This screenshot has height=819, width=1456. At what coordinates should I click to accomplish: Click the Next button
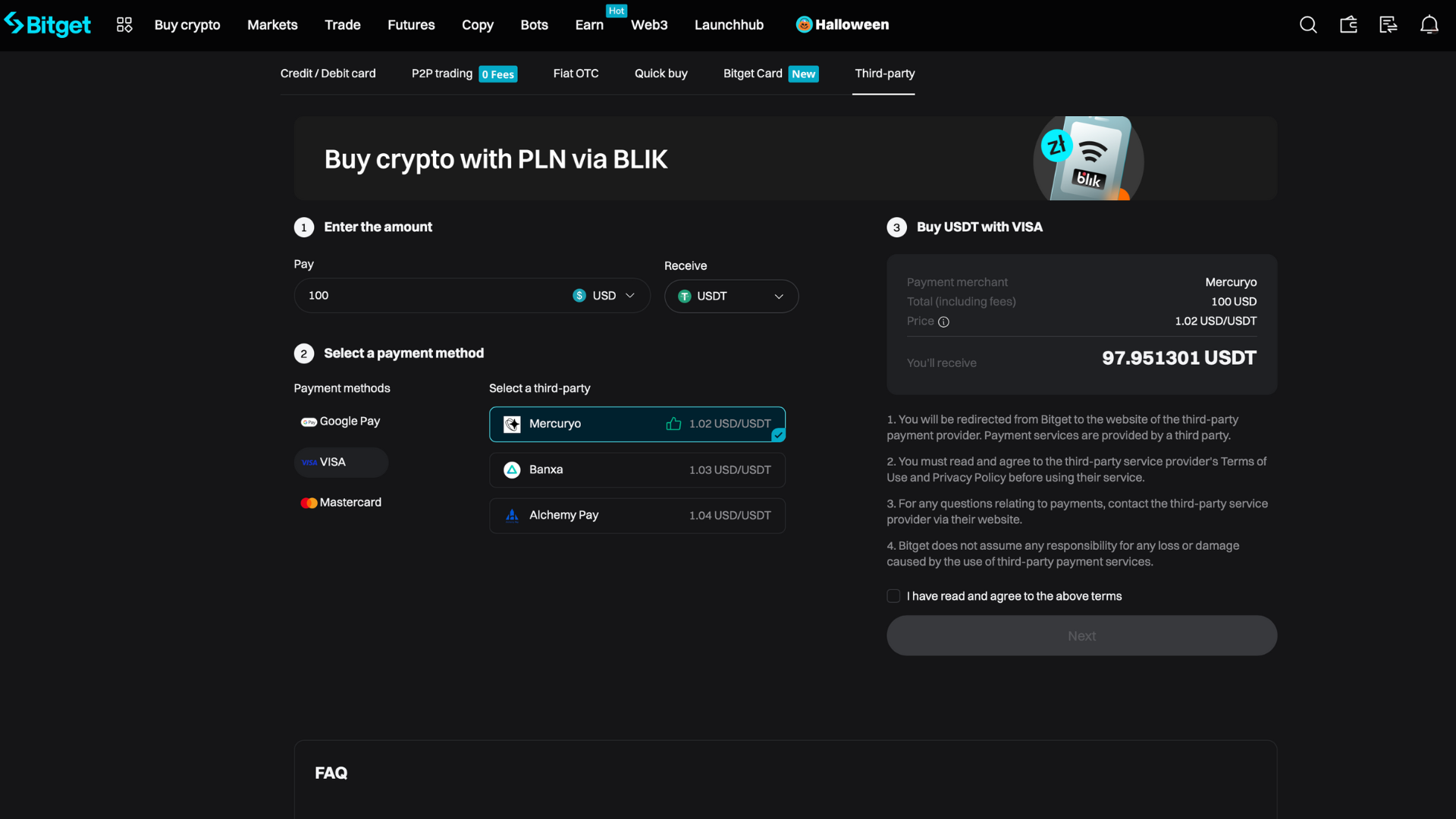click(1081, 635)
